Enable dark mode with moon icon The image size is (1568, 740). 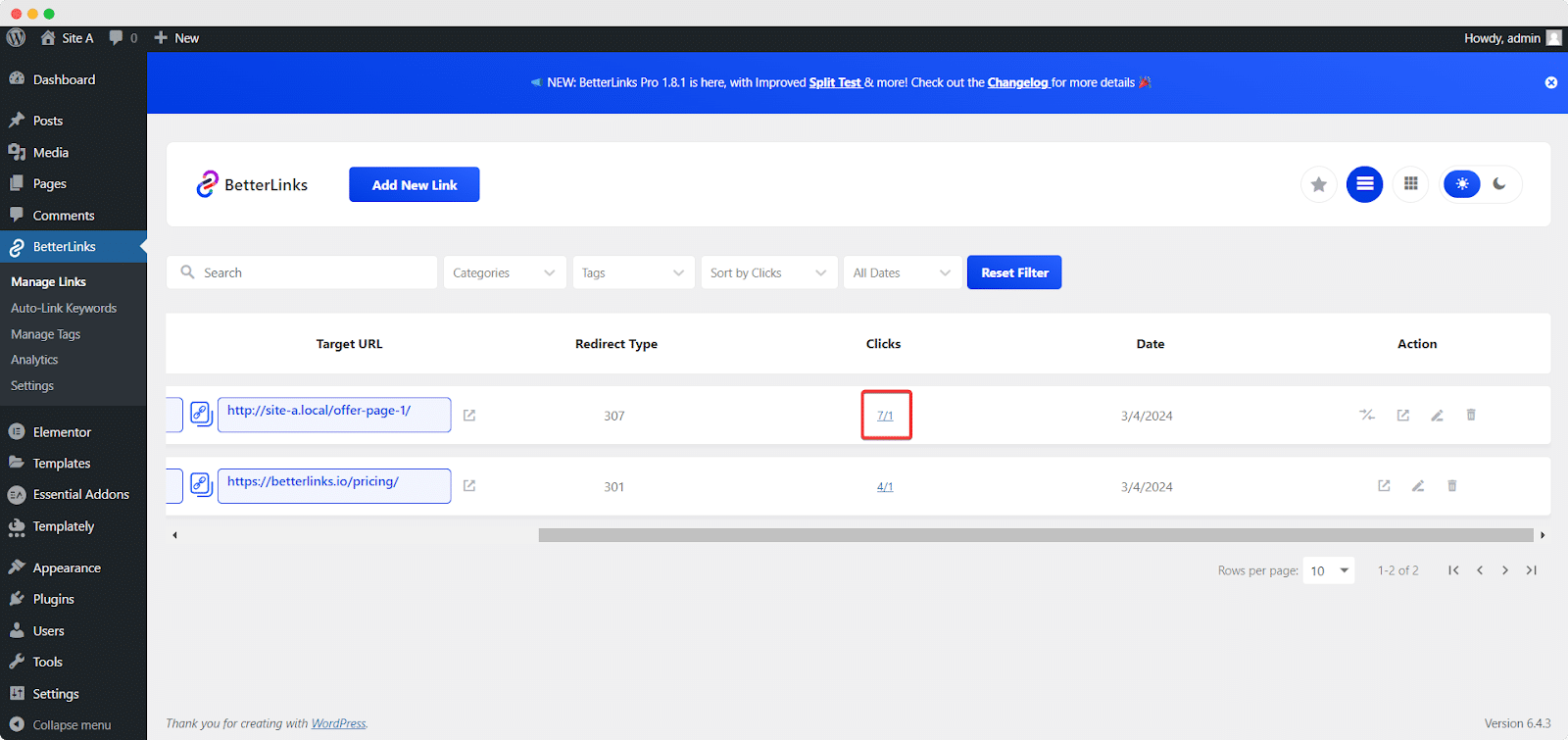[x=1499, y=184]
